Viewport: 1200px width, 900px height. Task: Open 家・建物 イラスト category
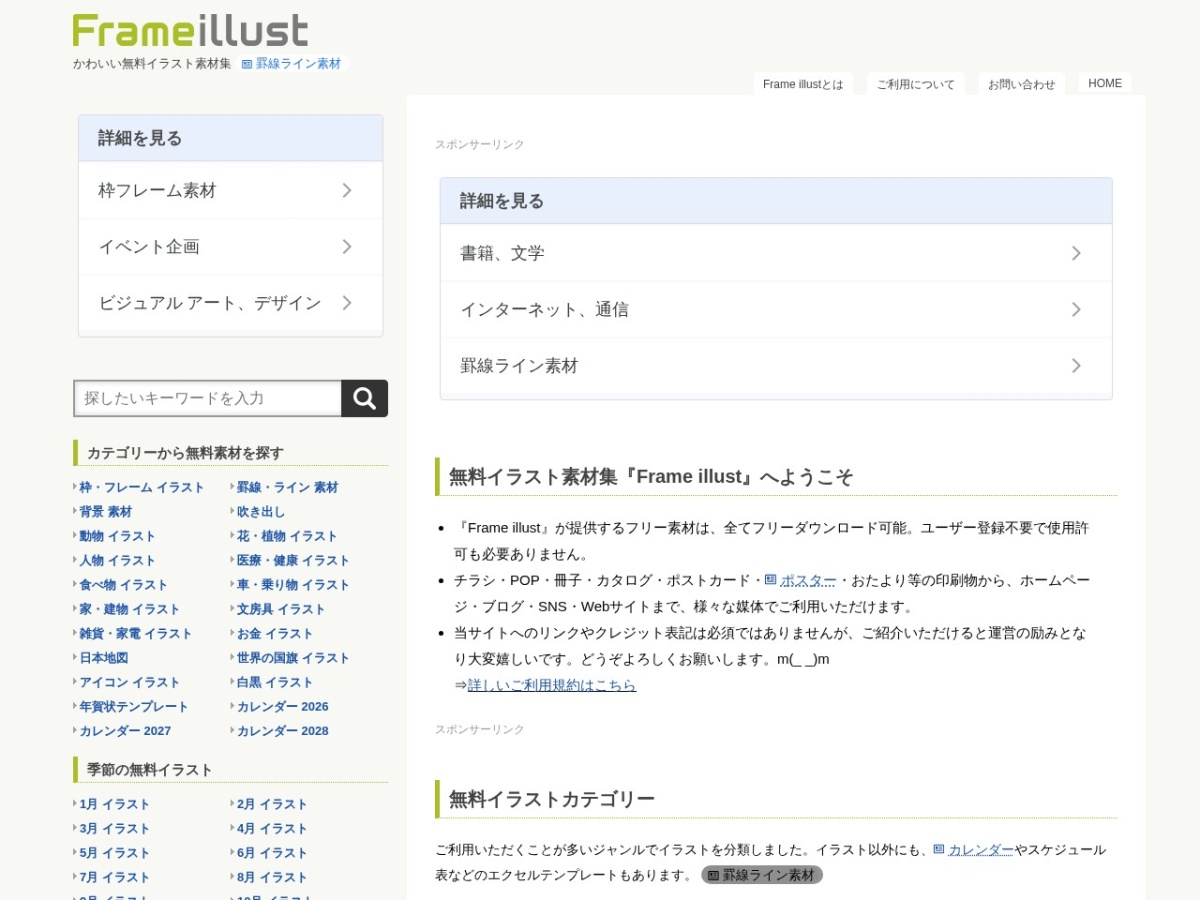pyautogui.click(x=129, y=609)
